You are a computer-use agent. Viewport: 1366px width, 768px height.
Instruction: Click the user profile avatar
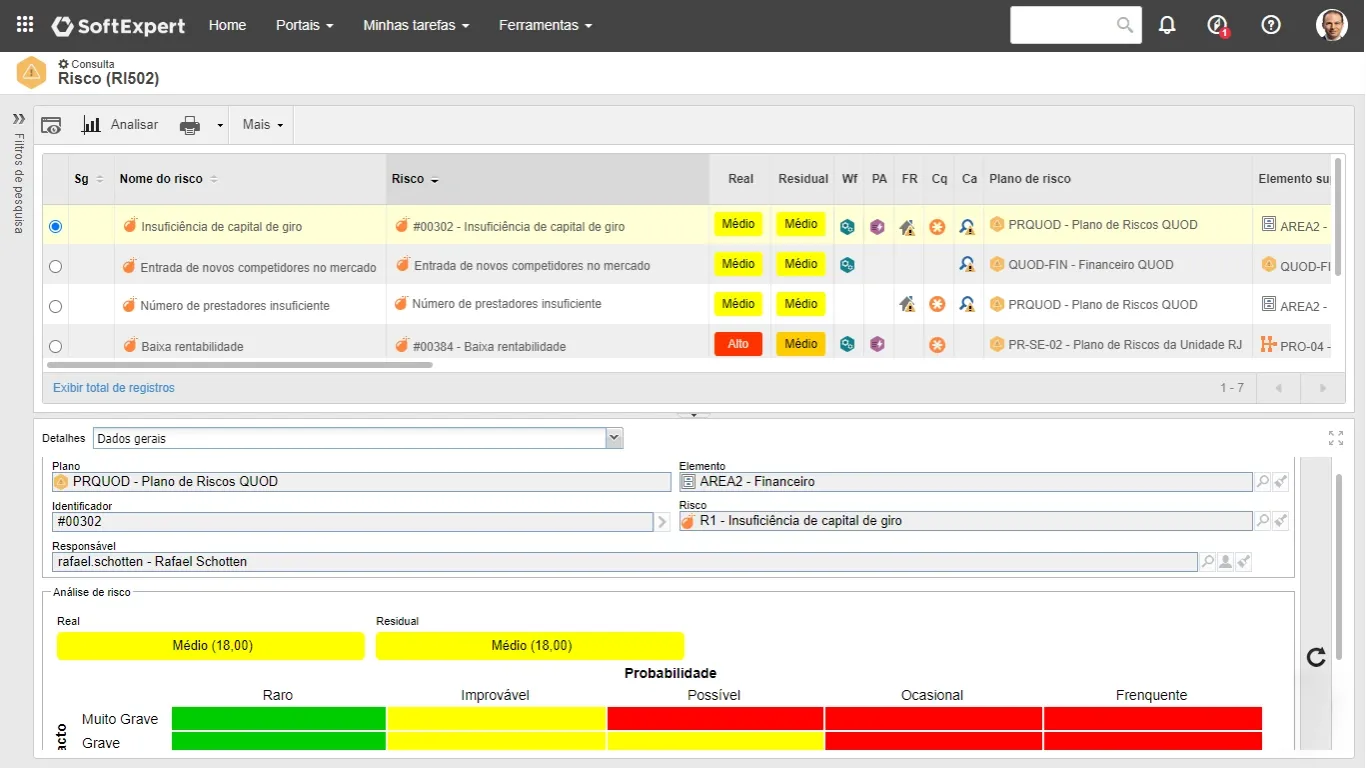tap(1331, 25)
